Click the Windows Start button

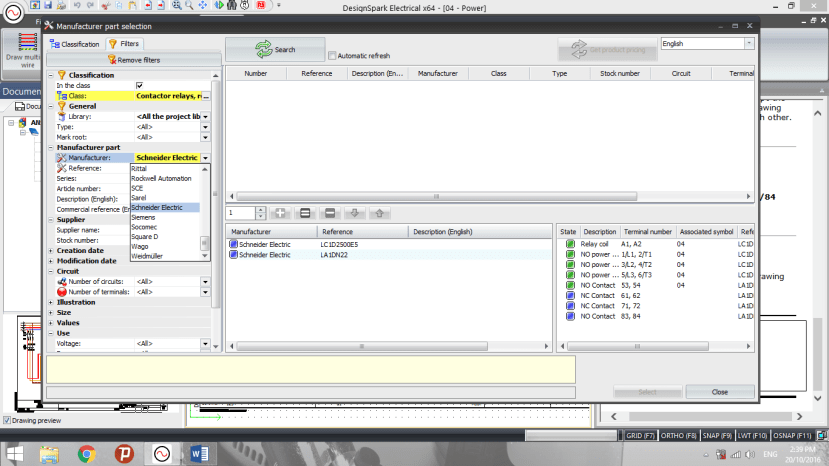click(x=14, y=454)
